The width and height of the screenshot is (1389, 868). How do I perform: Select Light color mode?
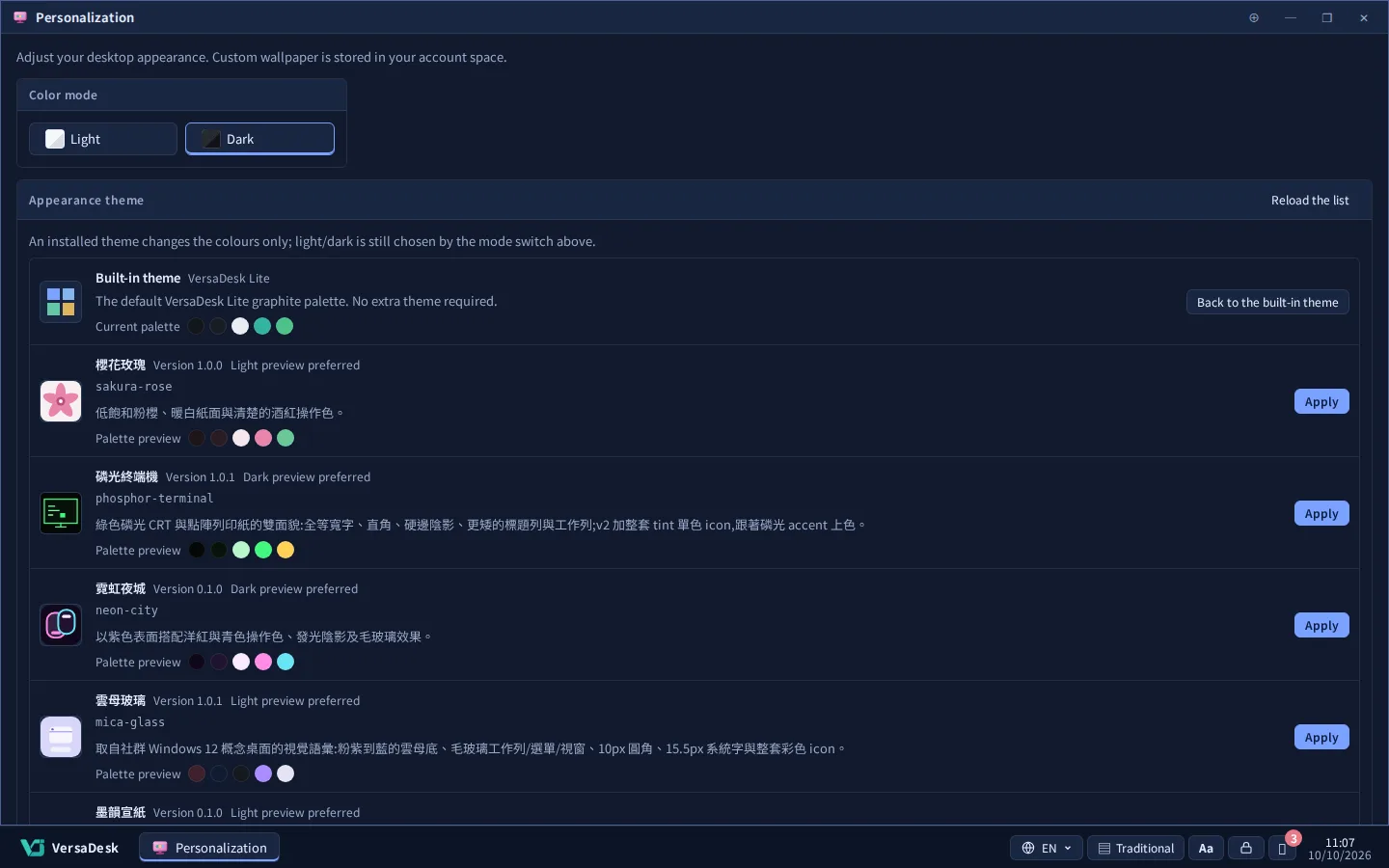pyautogui.click(x=103, y=139)
